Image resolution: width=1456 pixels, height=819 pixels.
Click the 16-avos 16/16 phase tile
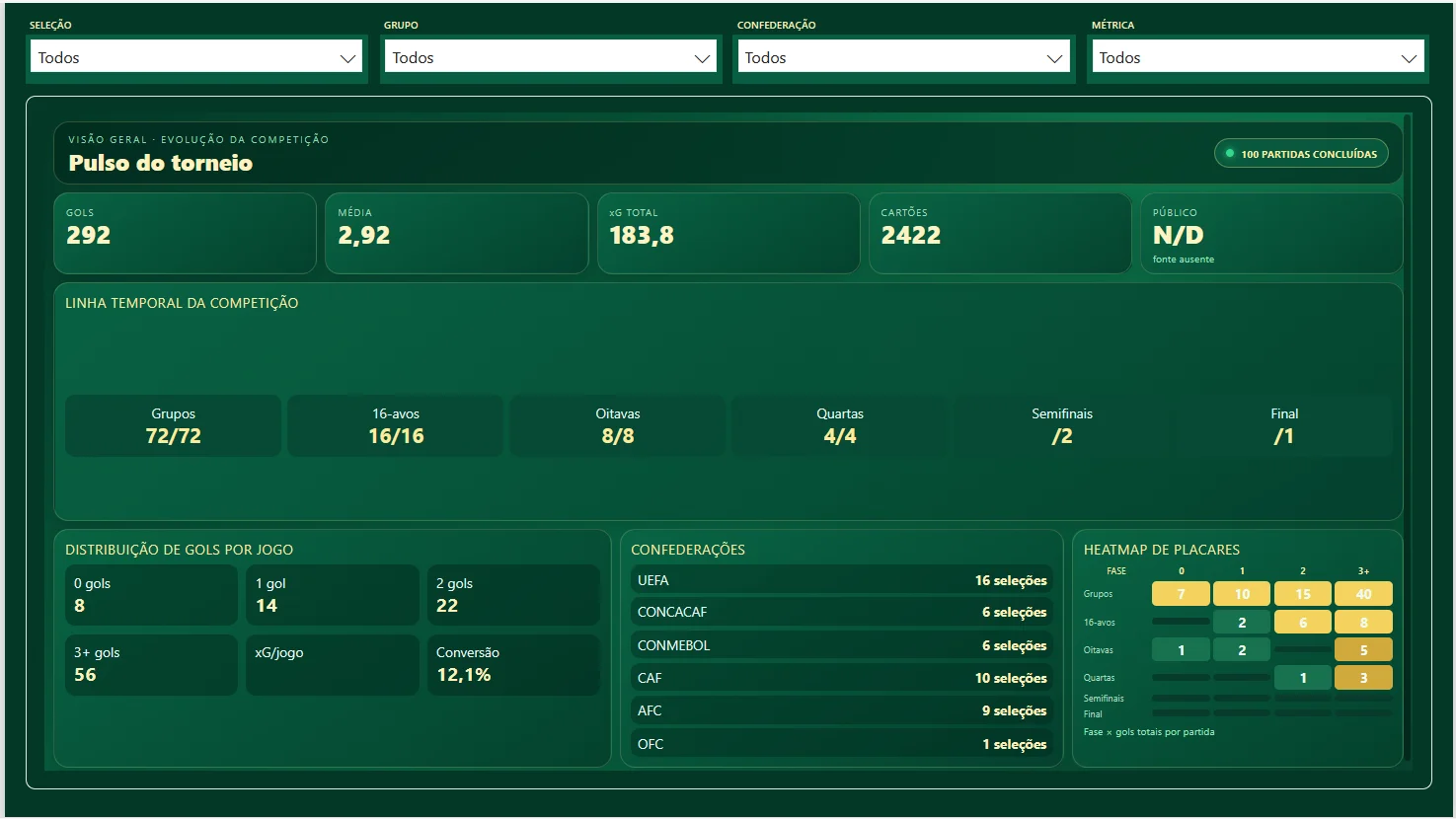396,425
